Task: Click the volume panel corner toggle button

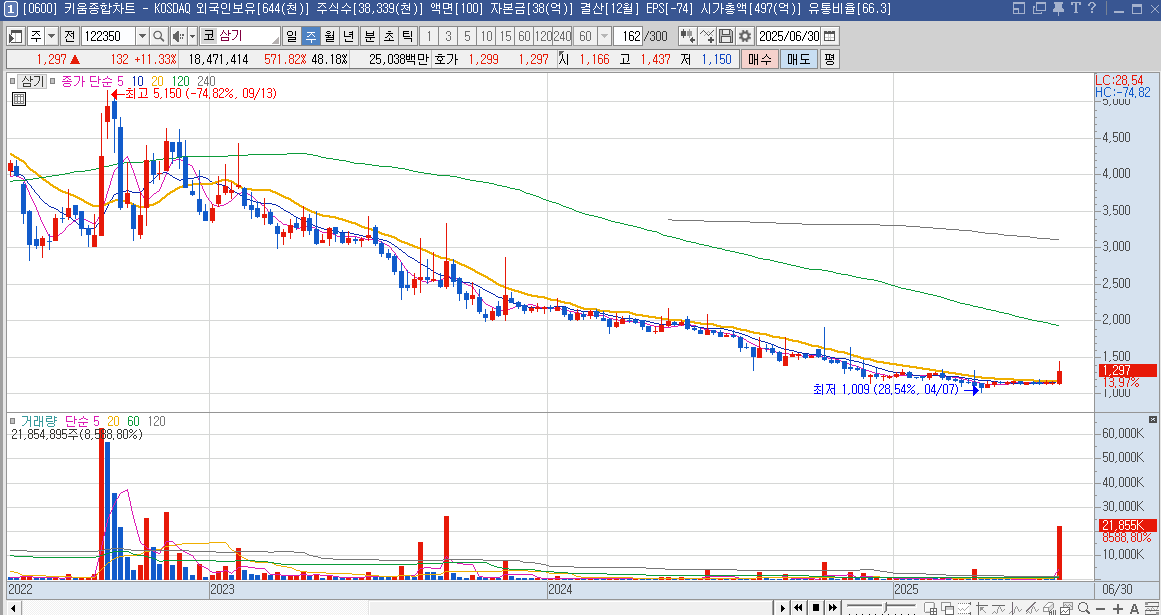Action: click(x=1153, y=419)
